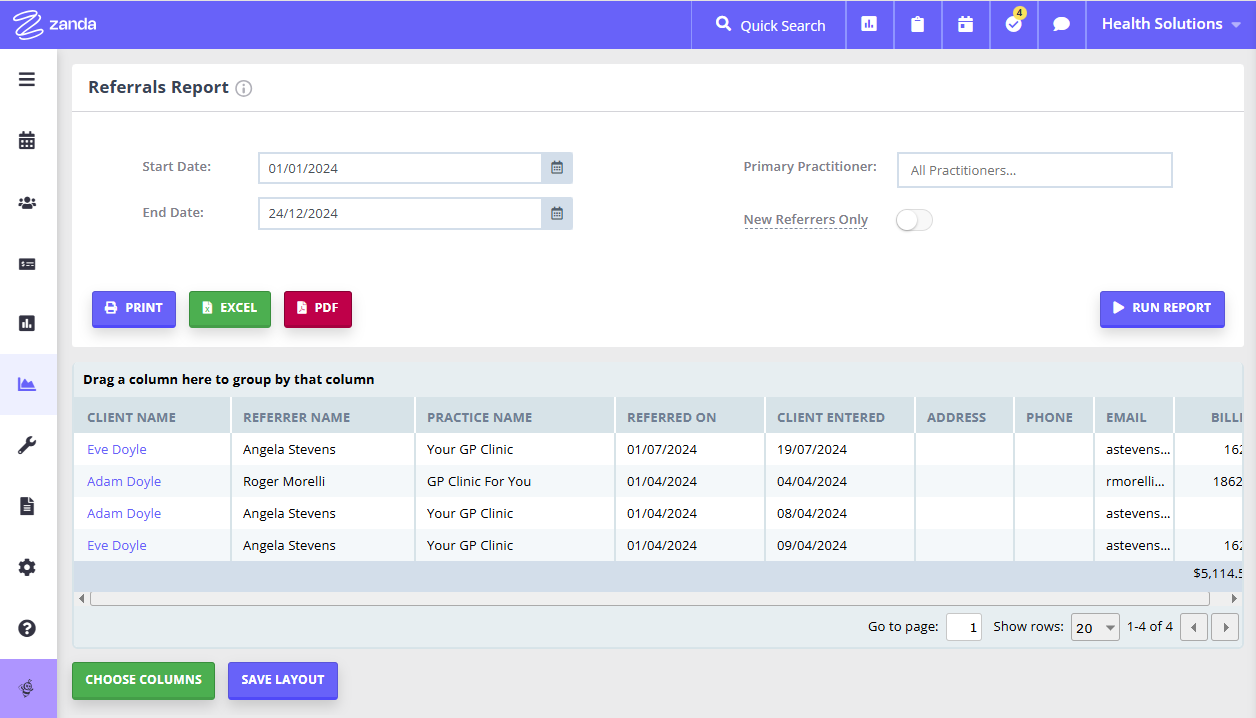Open Quick Search in the top bar
Viewport: 1256px width, 718px height.
pos(768,25)
